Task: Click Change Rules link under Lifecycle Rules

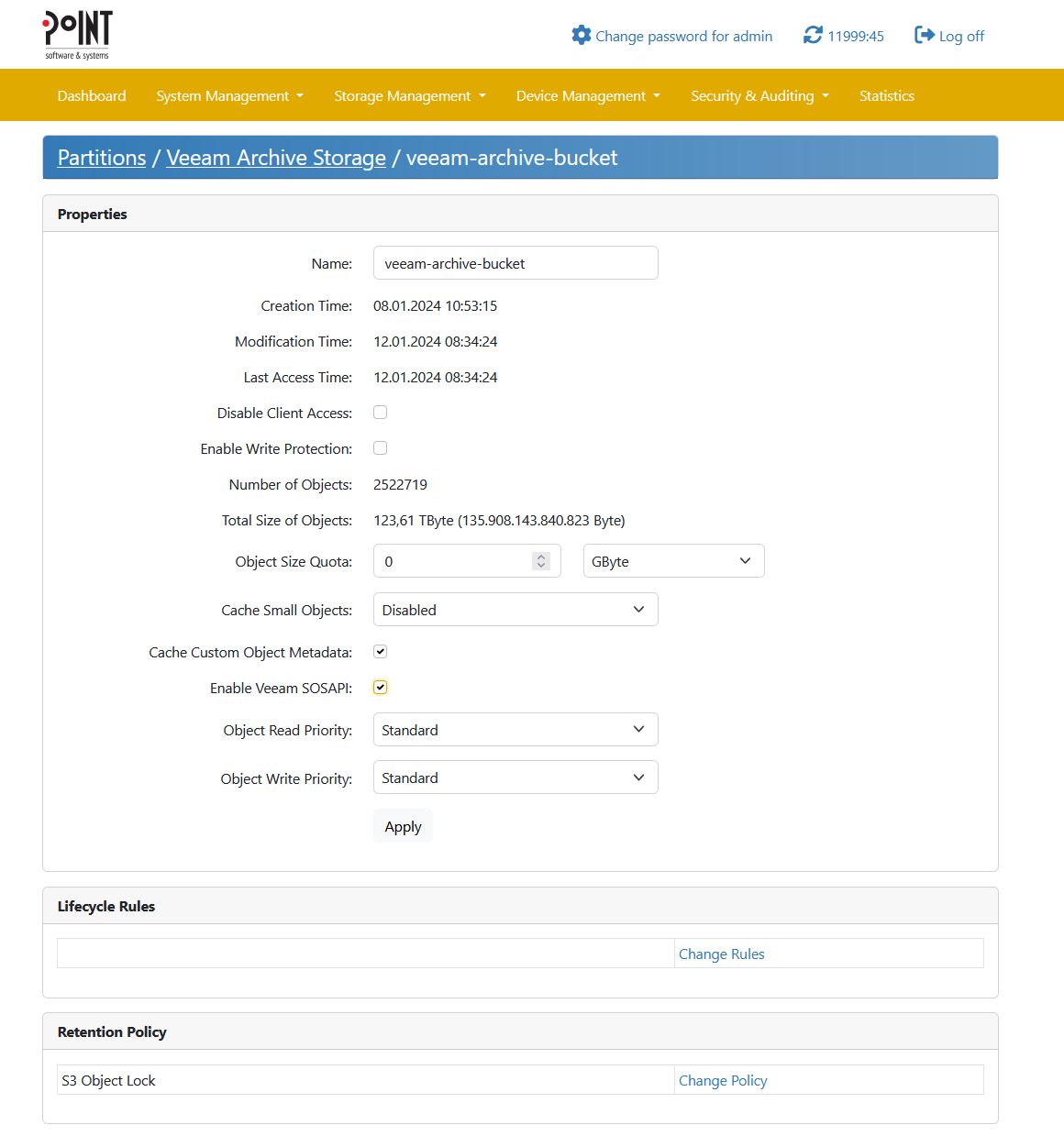Action: pos(721,954)
